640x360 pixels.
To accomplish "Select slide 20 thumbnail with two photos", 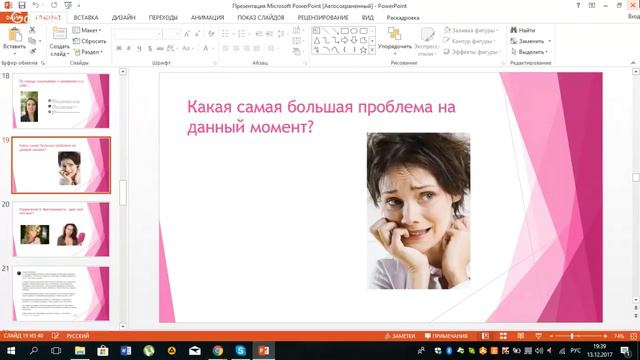I will click(x=61, y=229).
